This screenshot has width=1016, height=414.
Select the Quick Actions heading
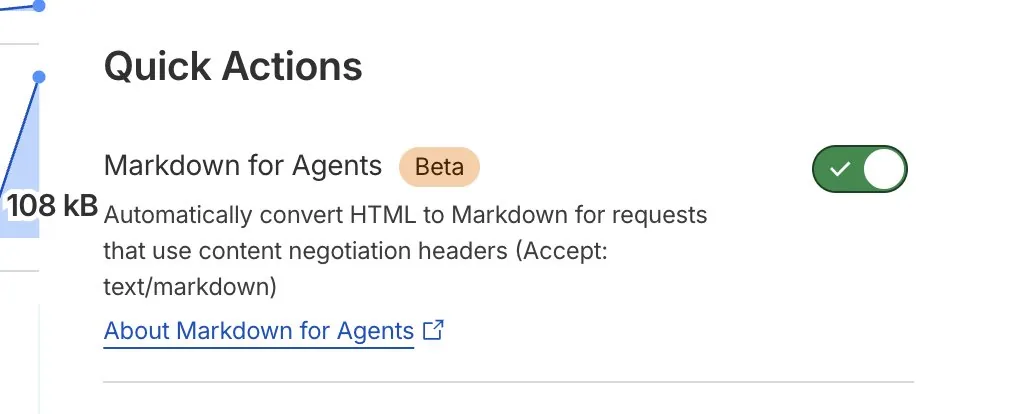tap(233, 66)
